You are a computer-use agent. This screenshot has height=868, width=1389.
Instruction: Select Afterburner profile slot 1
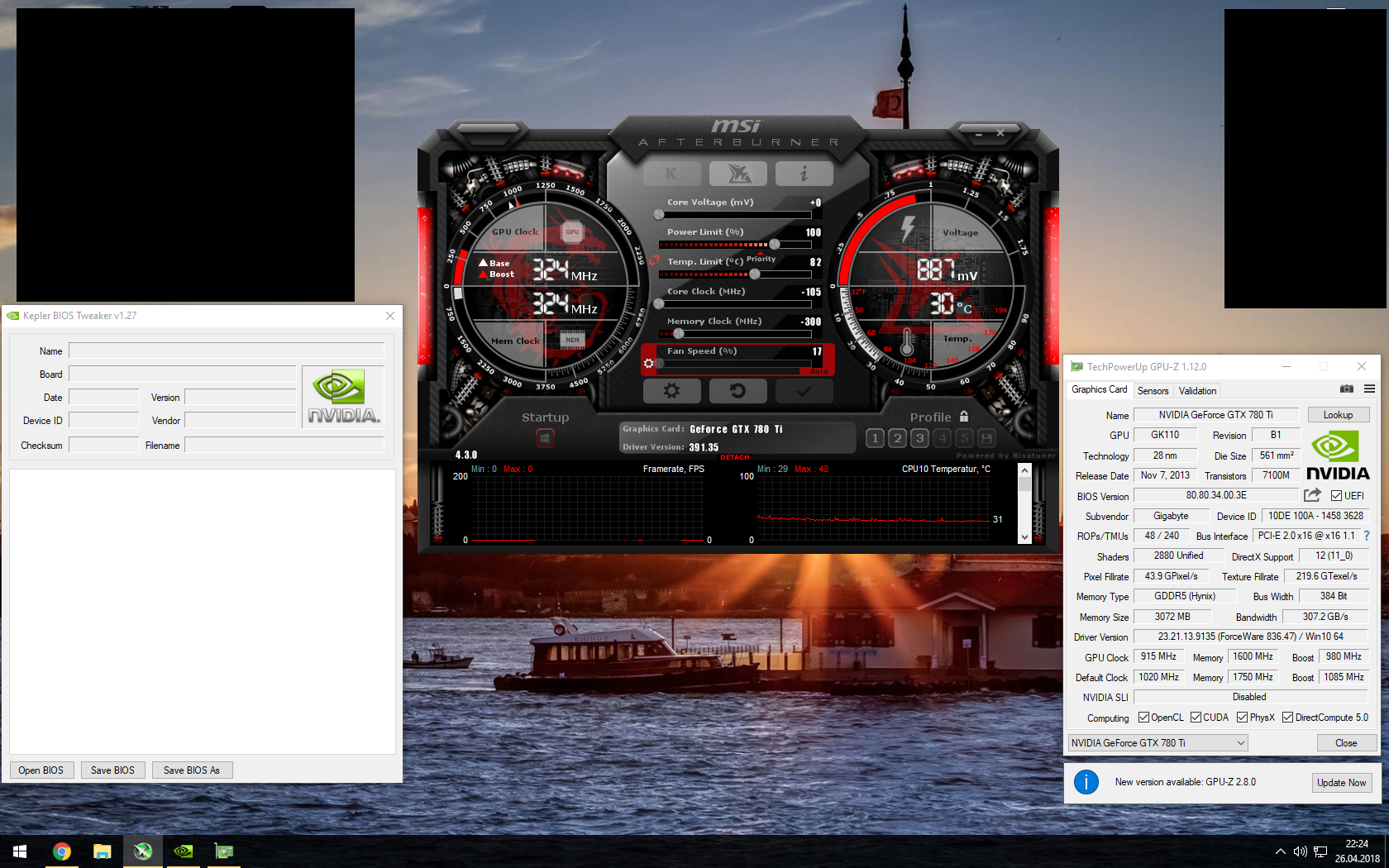pos(875,438)
